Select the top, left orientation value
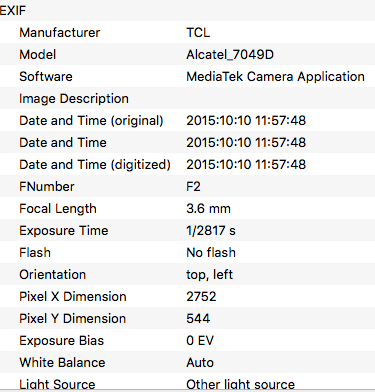 pyautogui.click(x=210, y=275)
